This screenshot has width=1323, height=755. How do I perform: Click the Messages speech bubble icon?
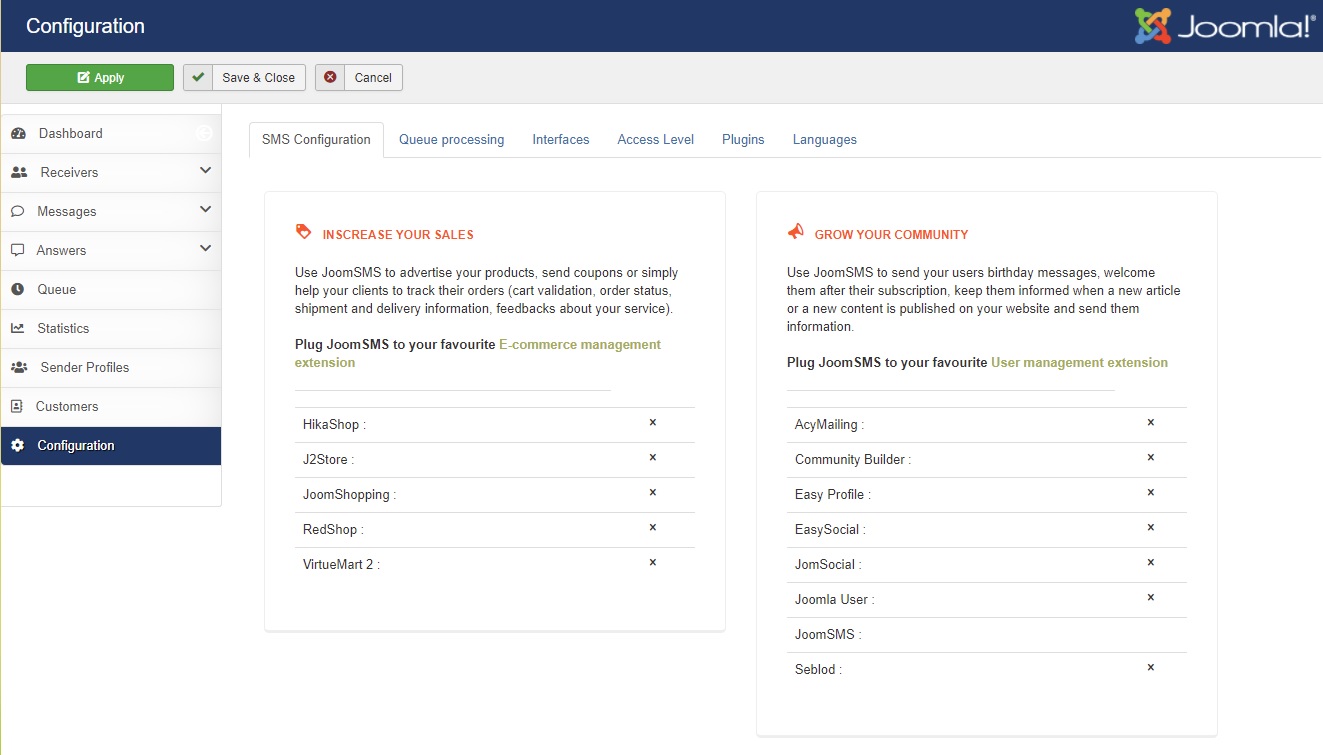tap(18, 212)
